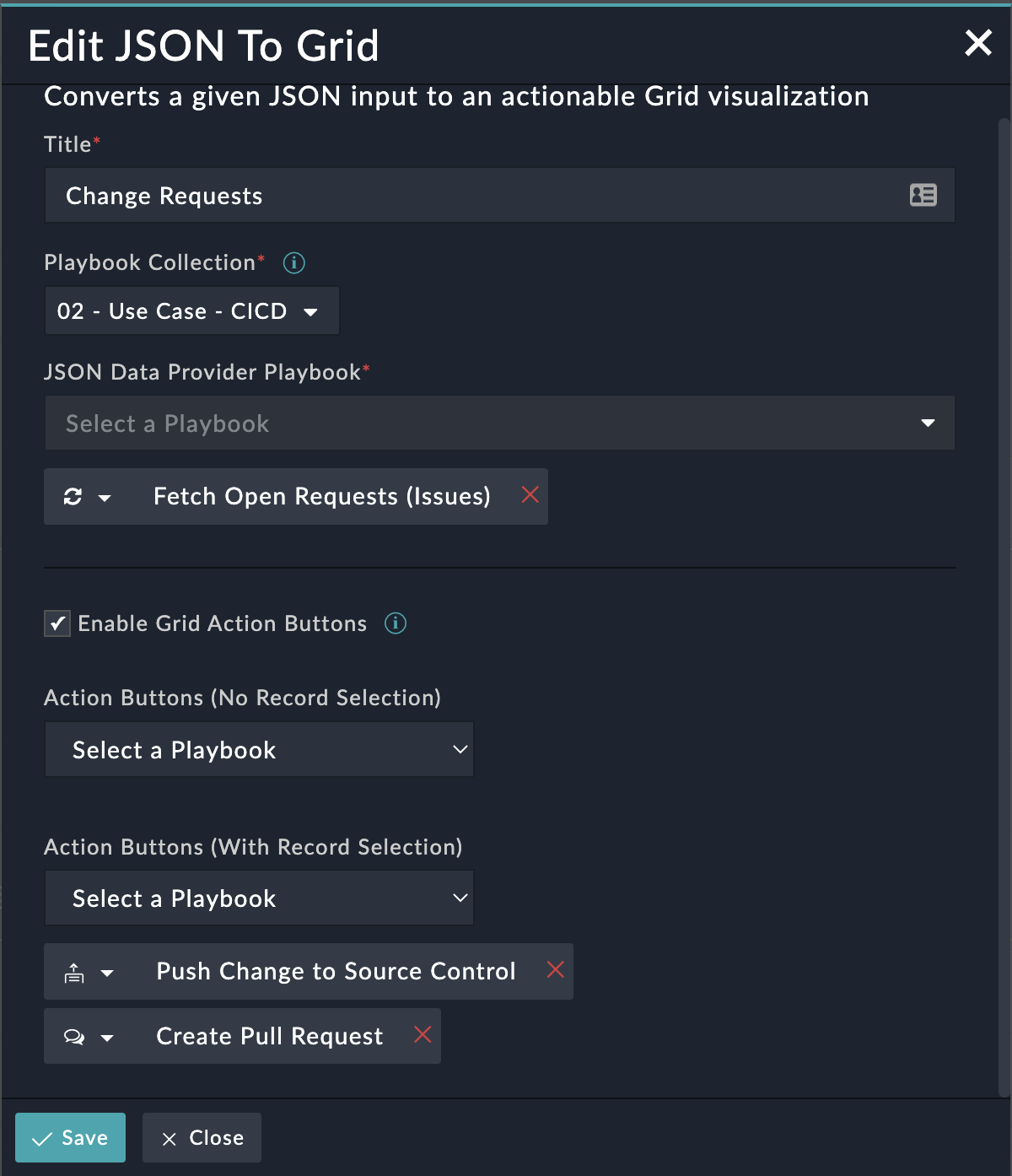Click the Save button
Viewport: 1012px width, 1176px height.
(x=70, y=1138)
